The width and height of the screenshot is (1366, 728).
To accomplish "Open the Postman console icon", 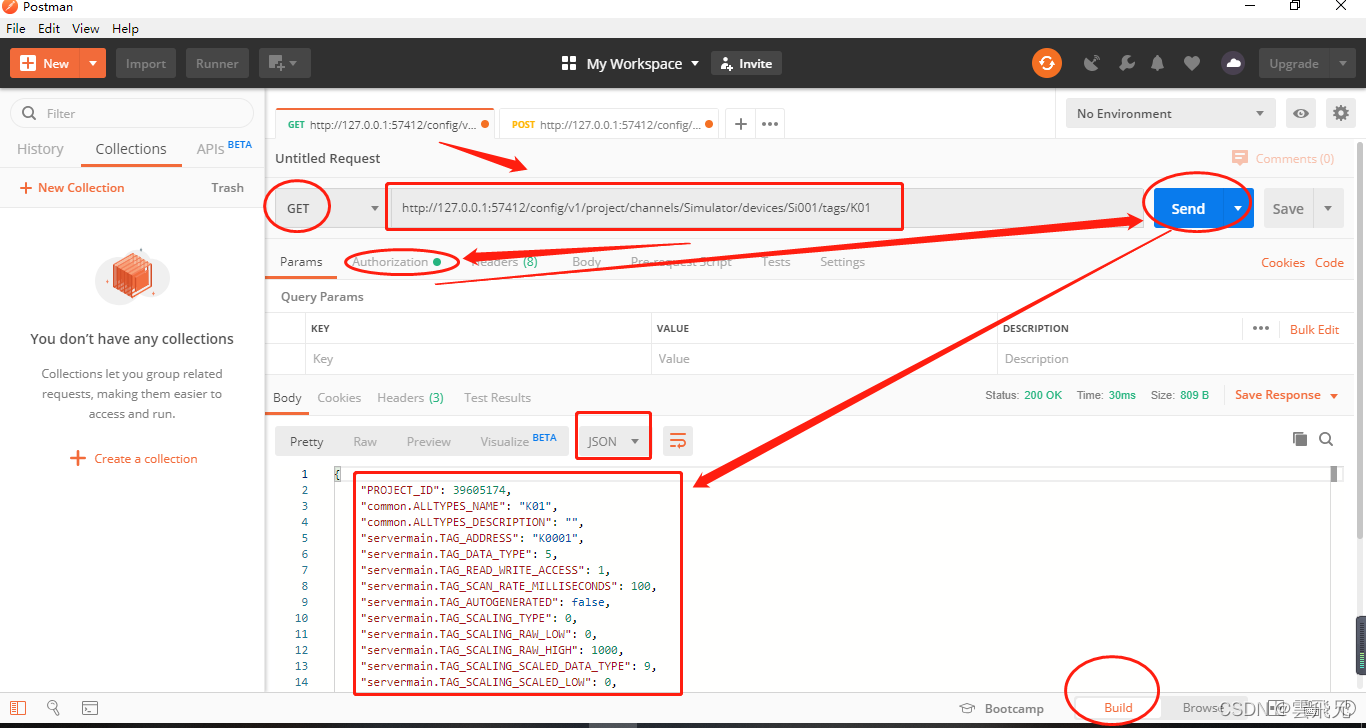I will [90, 708].
